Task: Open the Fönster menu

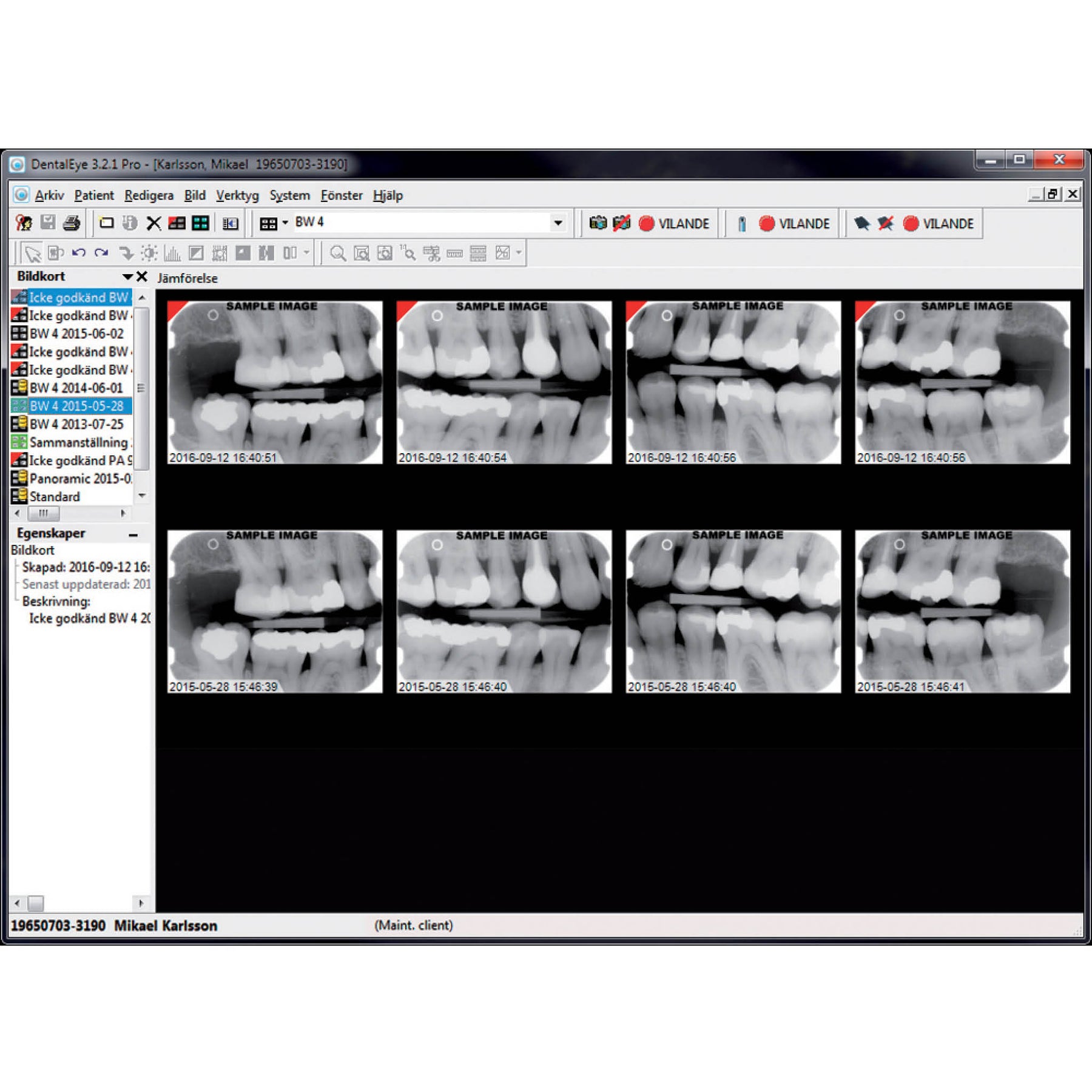Action: coord(342,195)
